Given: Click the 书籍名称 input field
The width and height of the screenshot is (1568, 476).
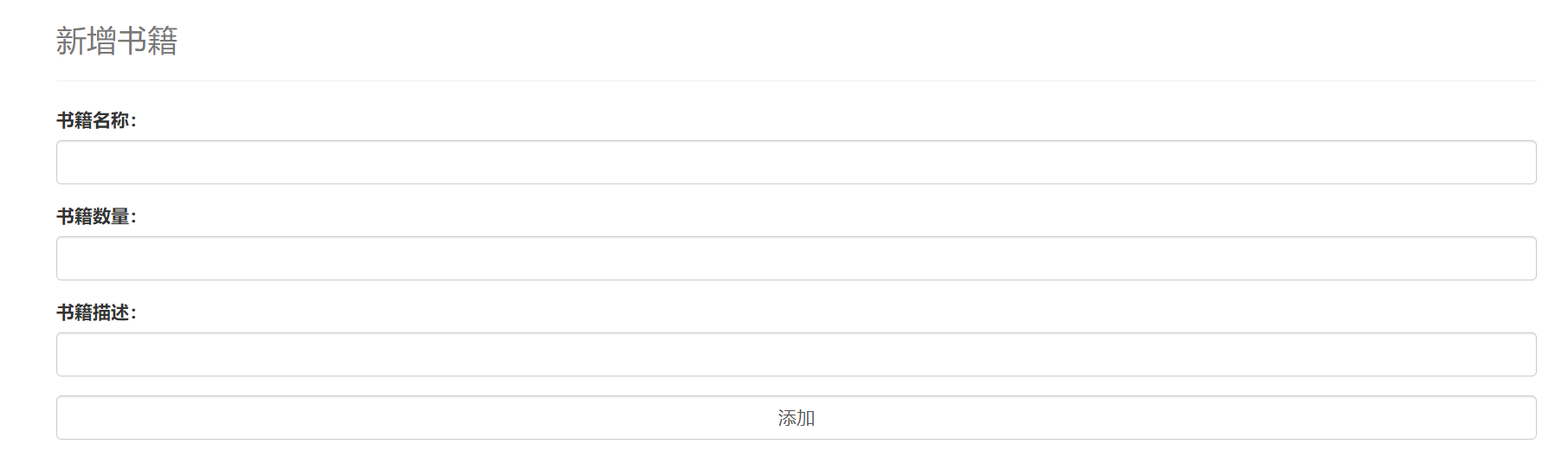Looking at the screenshot, I should click(796, 162).
